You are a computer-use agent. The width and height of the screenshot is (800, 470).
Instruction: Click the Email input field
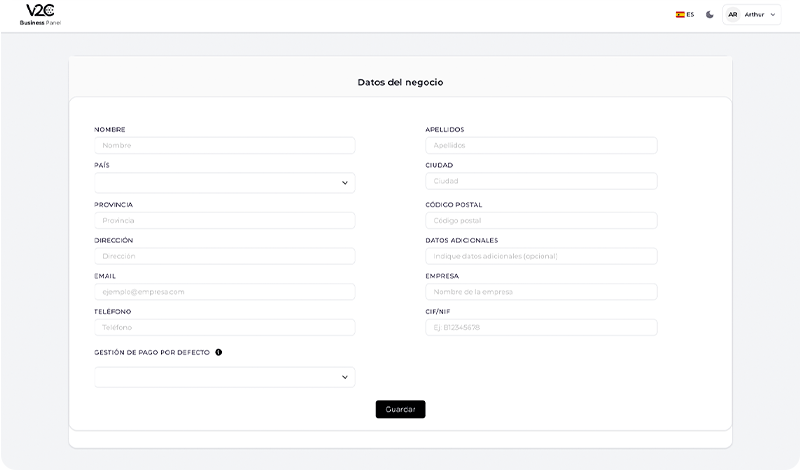point(225,292)
